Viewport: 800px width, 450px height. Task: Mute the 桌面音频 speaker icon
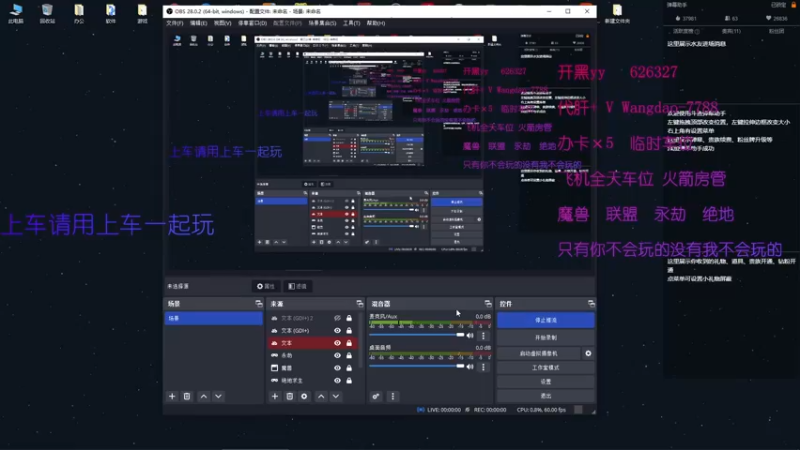[470, 367]
